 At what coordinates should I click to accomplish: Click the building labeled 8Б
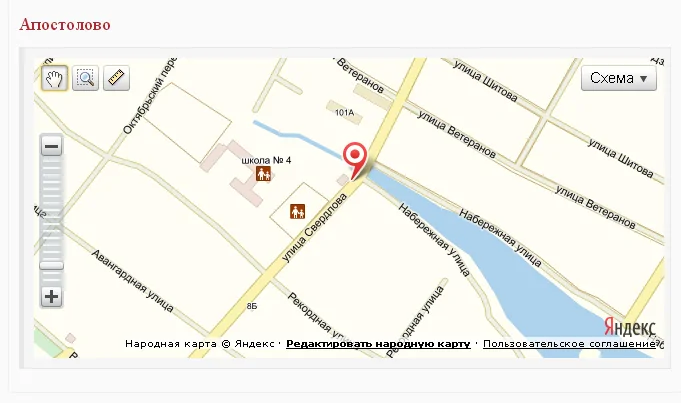(252, 306)
